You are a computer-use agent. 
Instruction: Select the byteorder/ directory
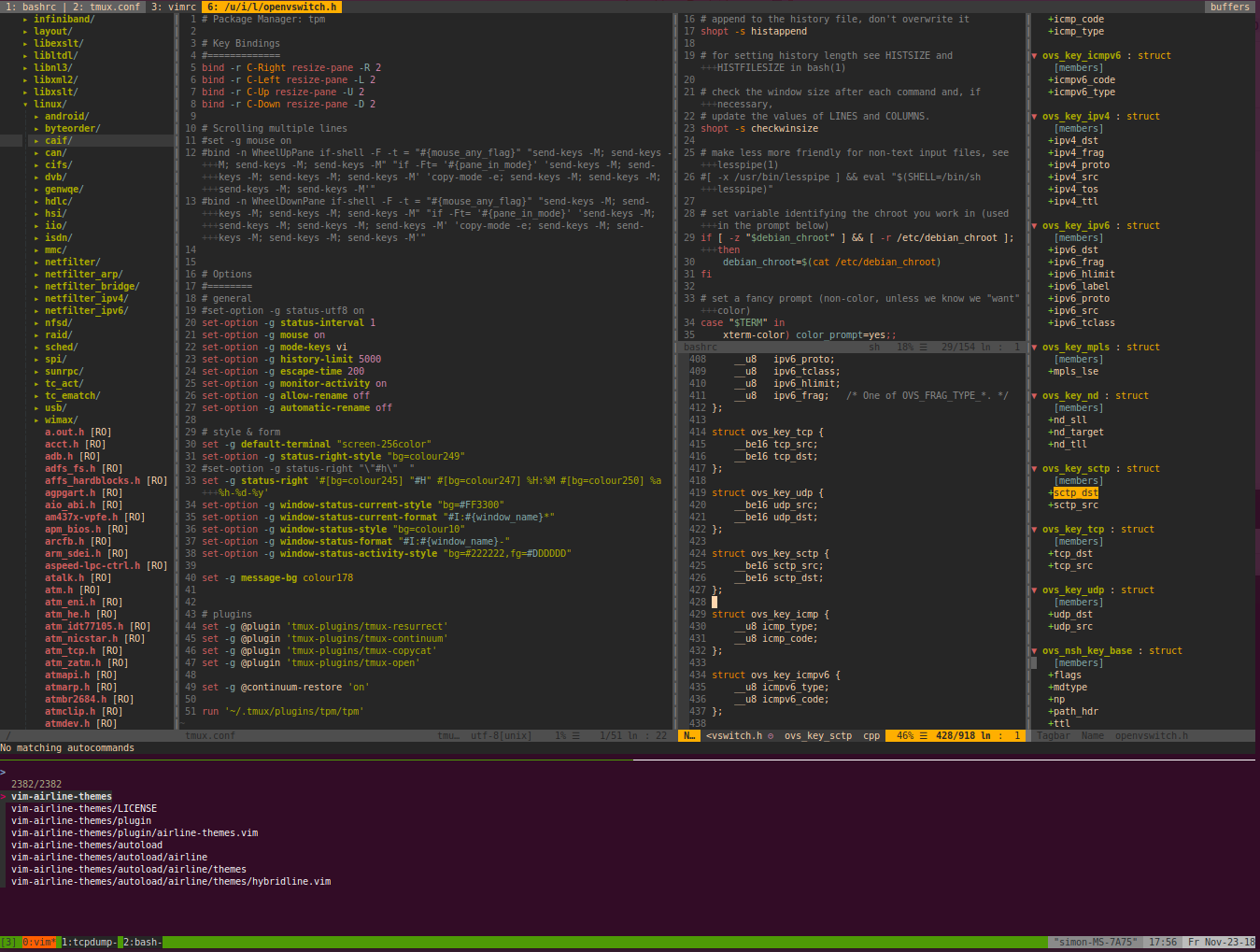coord(72,128)
